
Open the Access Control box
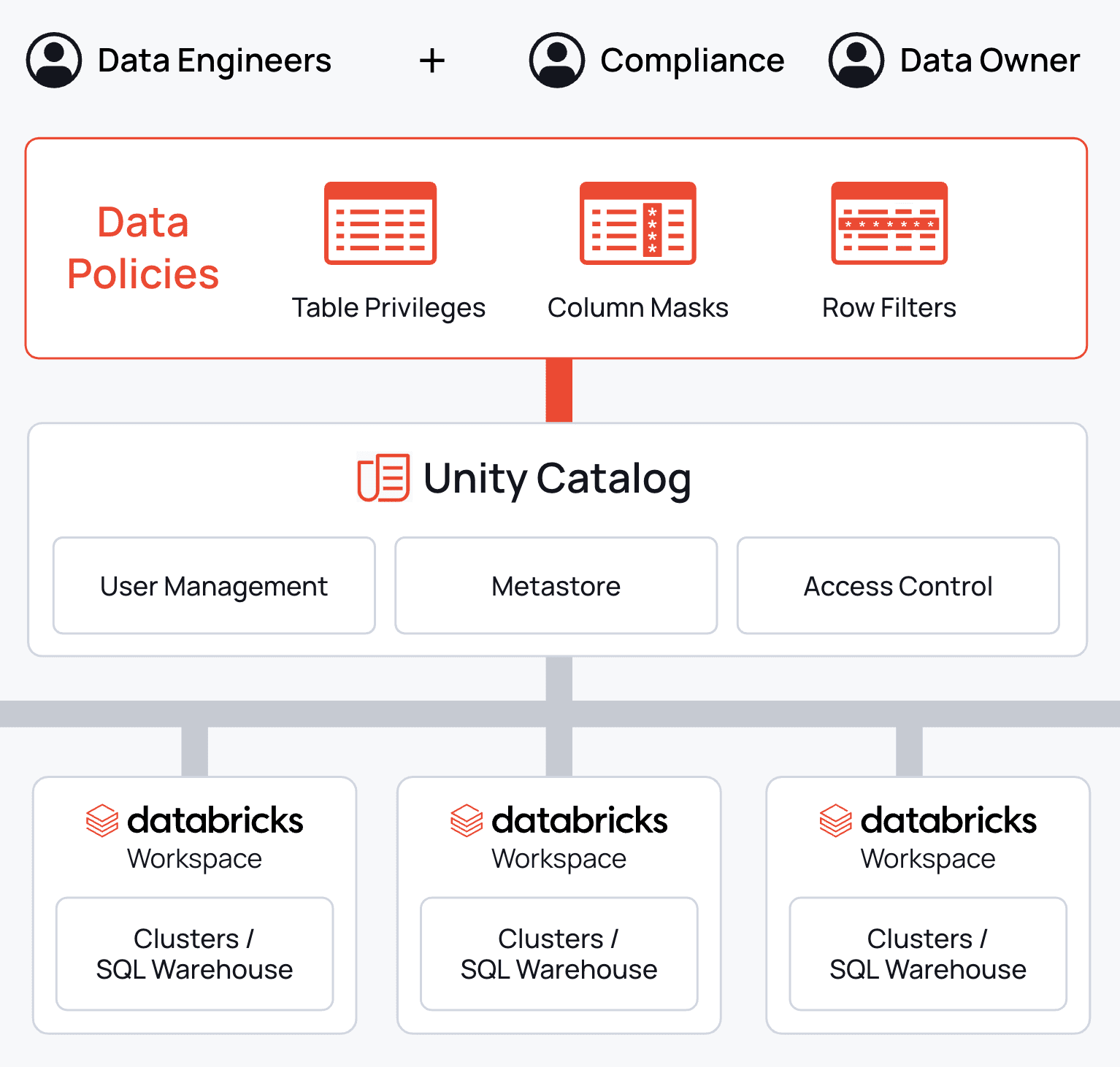click(898, 585)
